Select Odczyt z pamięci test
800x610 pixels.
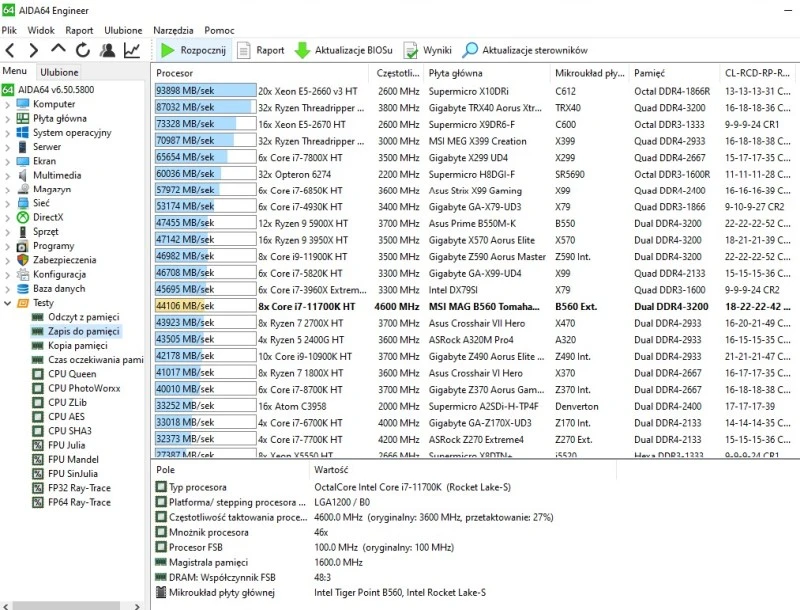84,317
